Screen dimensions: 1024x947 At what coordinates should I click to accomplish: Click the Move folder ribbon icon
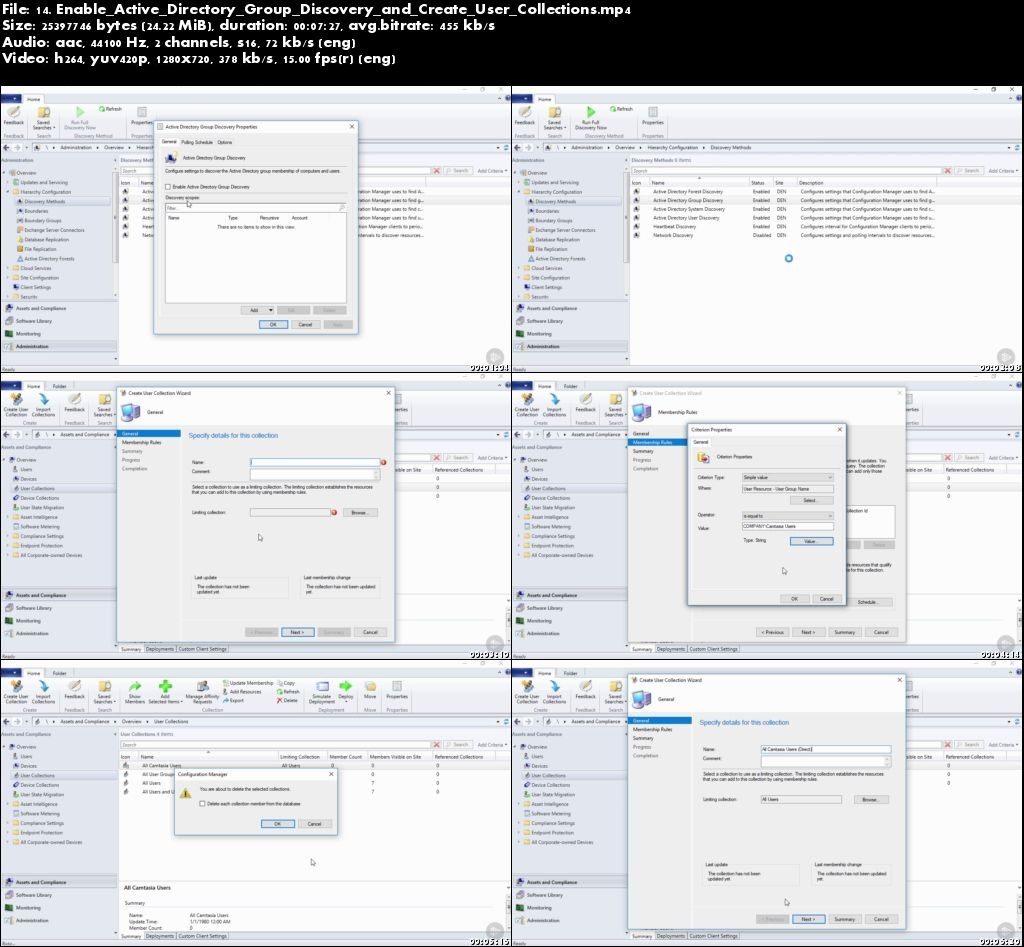pos(370,686)
